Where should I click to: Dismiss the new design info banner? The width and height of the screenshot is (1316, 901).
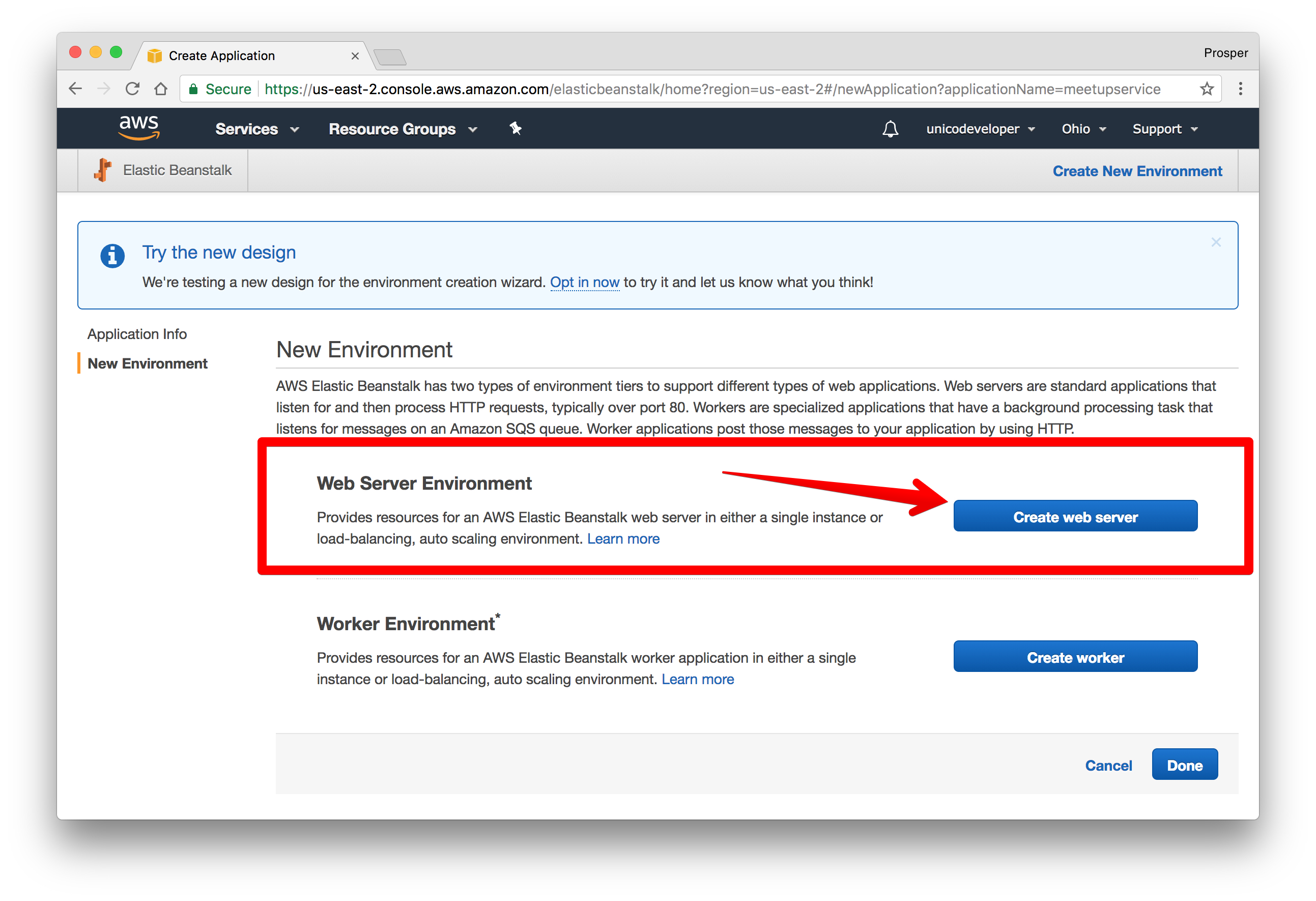click(1215, 242)
